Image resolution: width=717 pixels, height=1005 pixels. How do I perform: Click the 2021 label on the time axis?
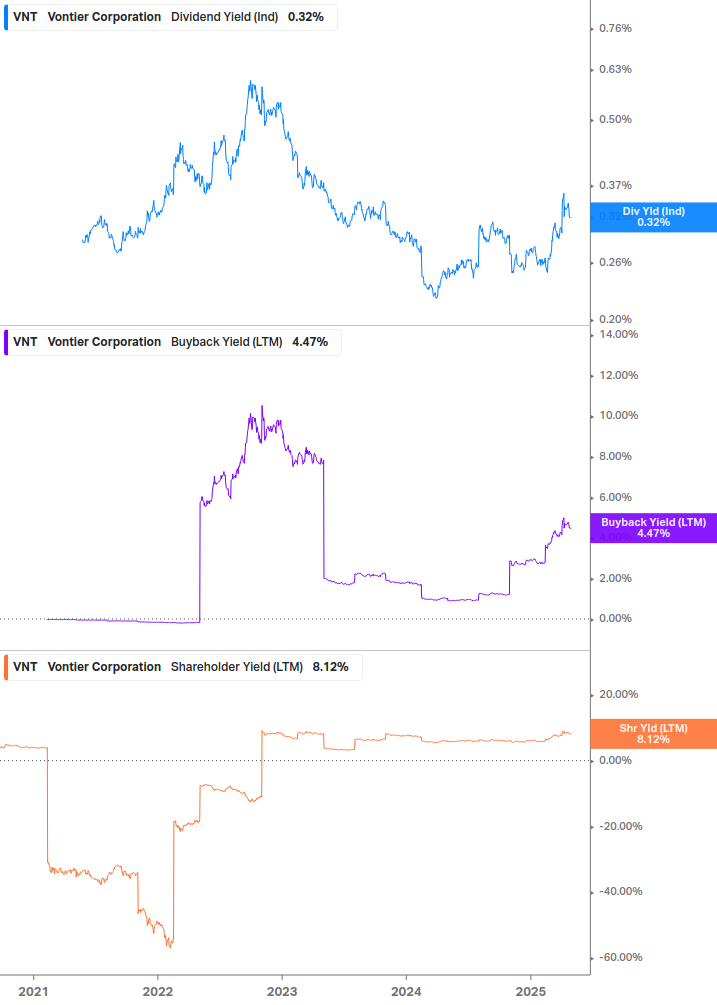(33, 992)
